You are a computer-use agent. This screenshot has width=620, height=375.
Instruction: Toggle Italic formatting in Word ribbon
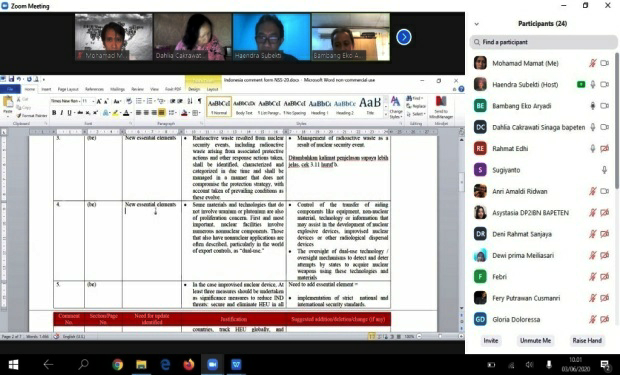tap(62, 113)
